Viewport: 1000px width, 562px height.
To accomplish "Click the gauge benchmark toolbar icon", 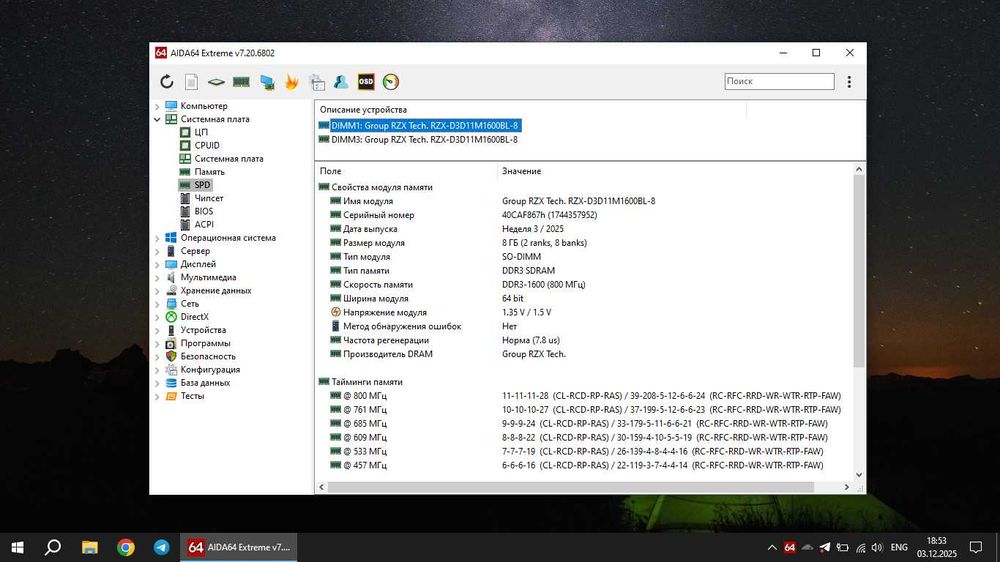I will [391, 82].
